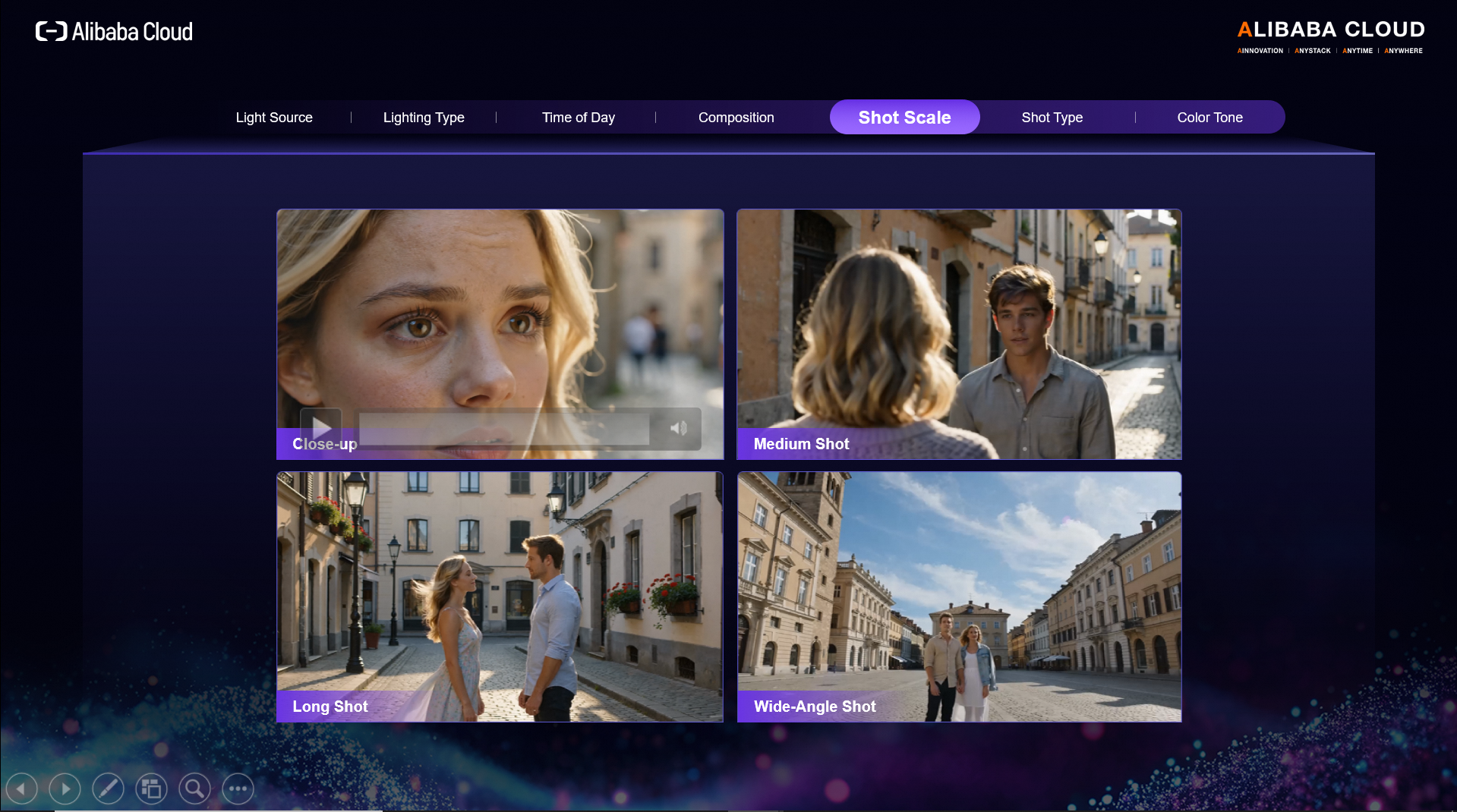Screen dimensions: 1457x812
Task: Activate the zoom magnifier tool
Action: 194,789
